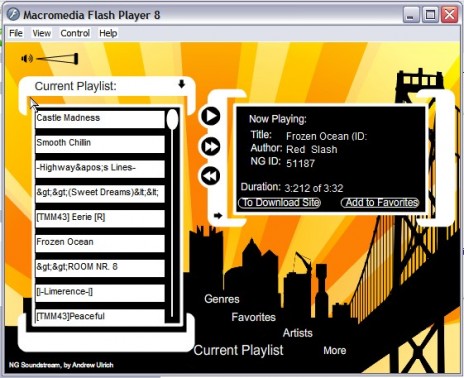Select Castle Madness in the playlist
Image resolution: width=464 pixels, height=378 pixels.
coord(100,119)
